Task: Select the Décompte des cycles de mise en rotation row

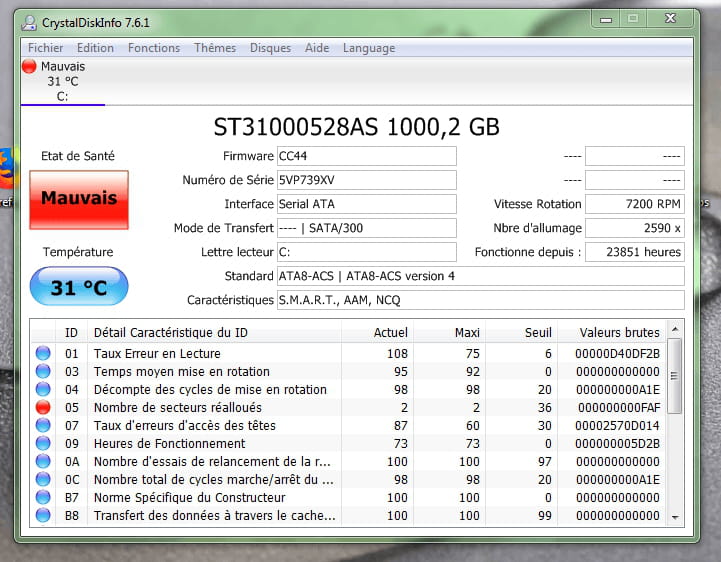Action: [x=349, y=389]
